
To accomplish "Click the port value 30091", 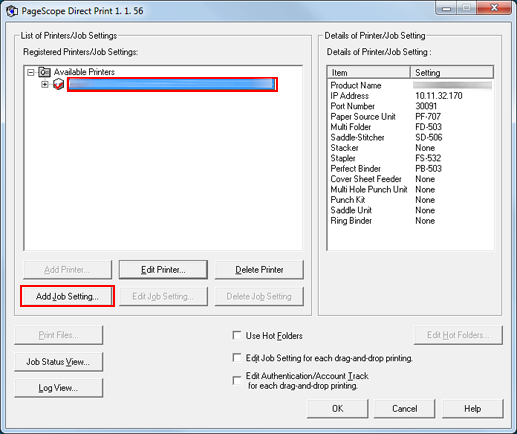I will click(x=426, y=106).
